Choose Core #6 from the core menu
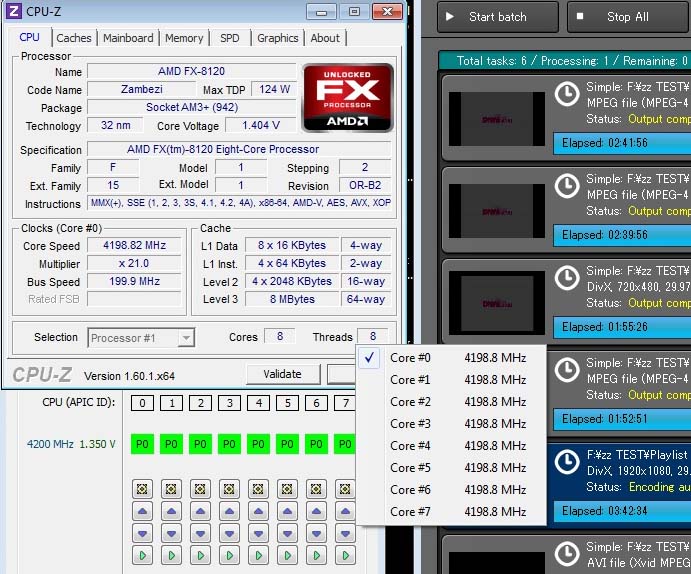This screenshot has height=574, width=691. tap(451, 490)
